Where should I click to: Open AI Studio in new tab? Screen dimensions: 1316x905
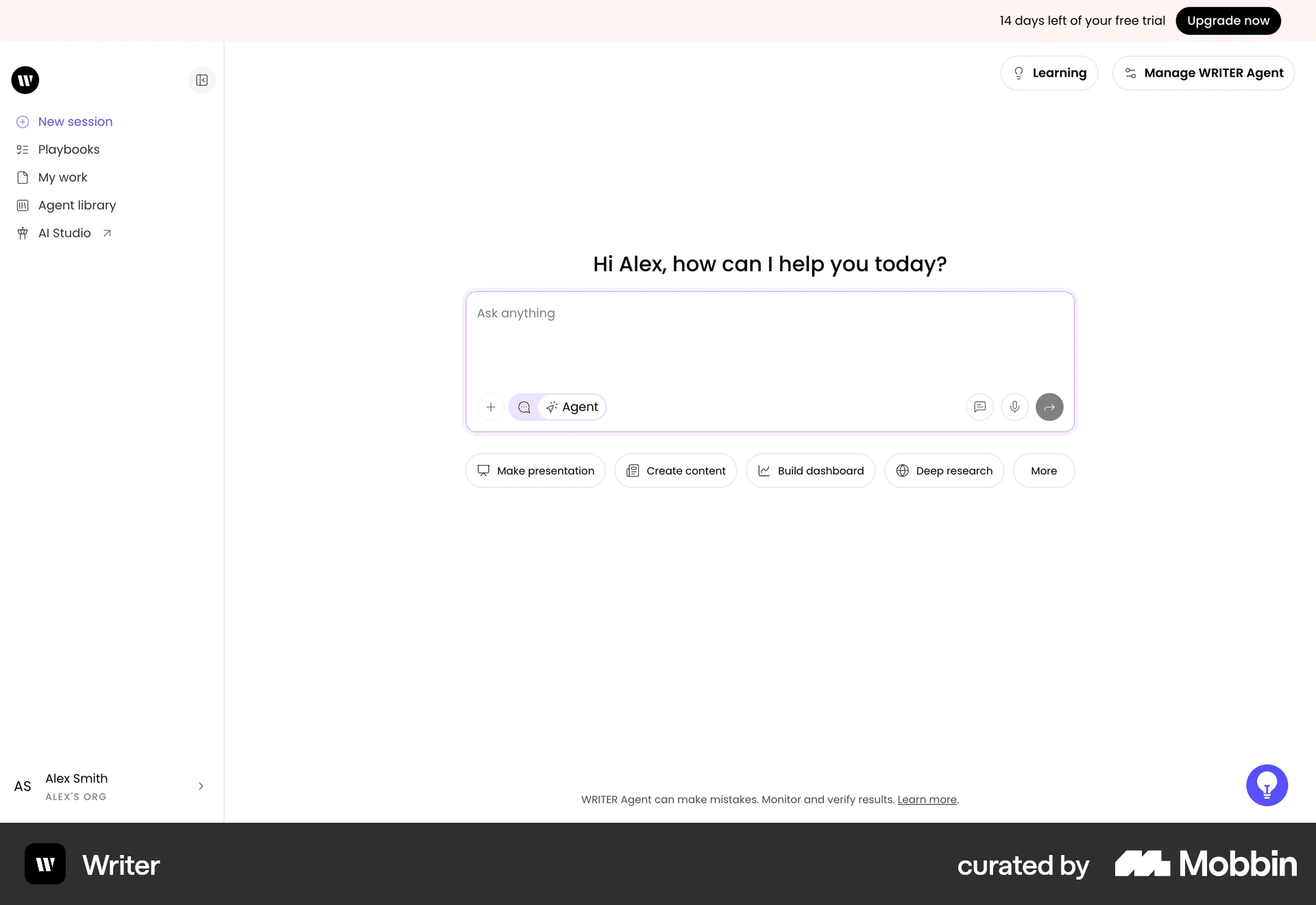pos(62,232)
